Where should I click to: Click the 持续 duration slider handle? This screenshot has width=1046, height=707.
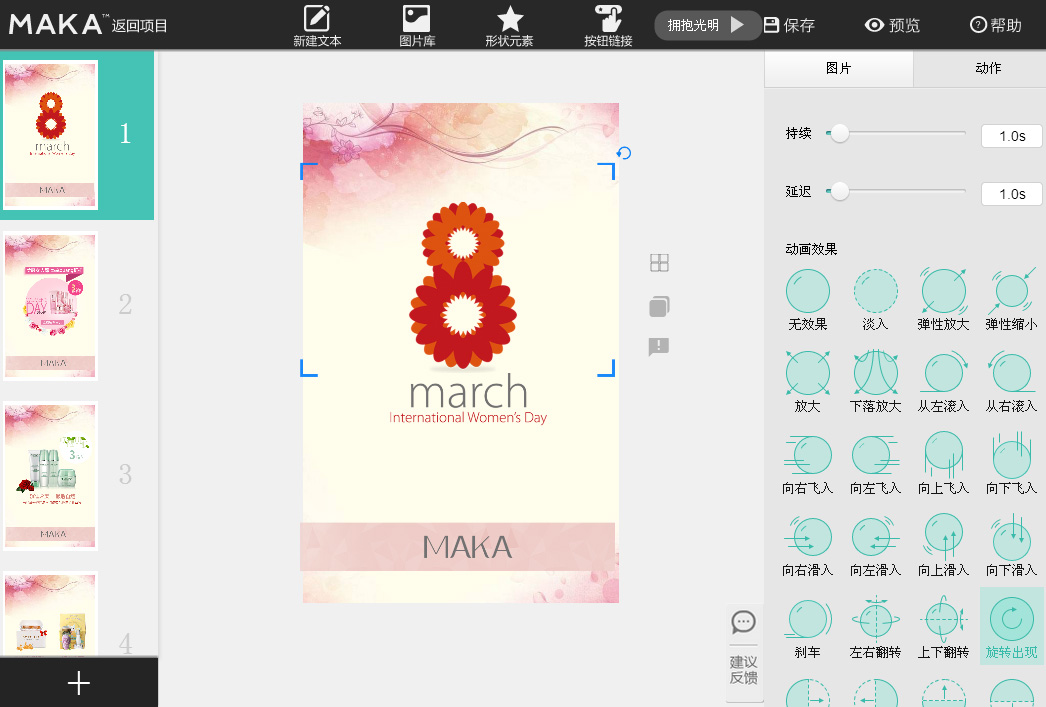[840, 133]
